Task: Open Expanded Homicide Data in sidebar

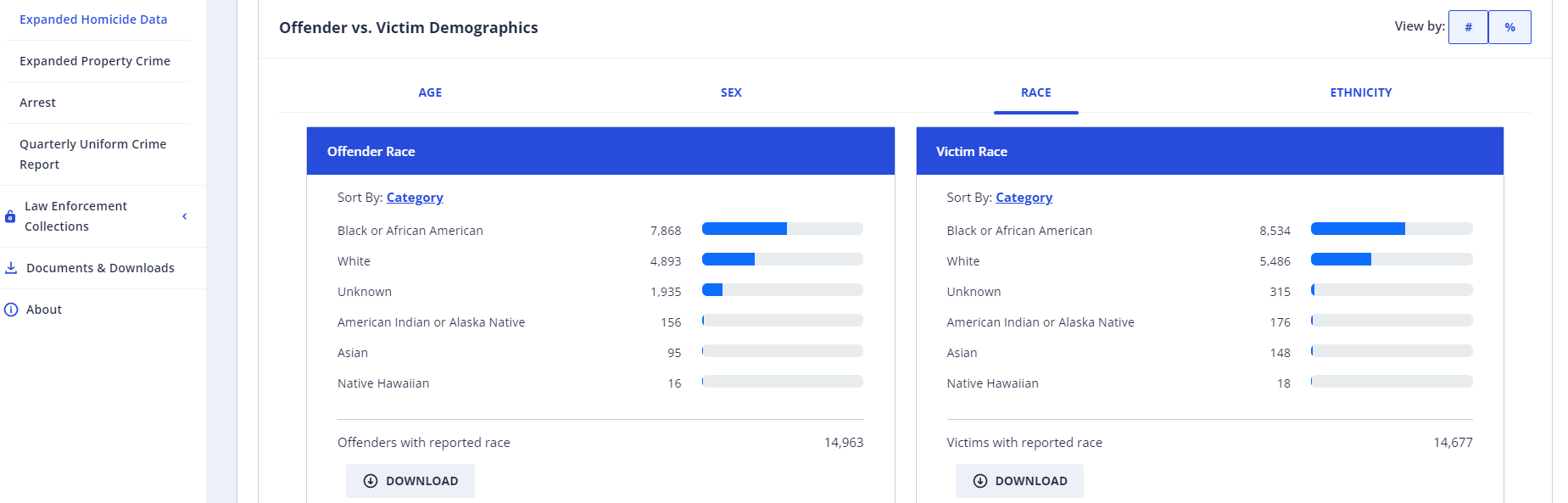Action: point(93,20)
